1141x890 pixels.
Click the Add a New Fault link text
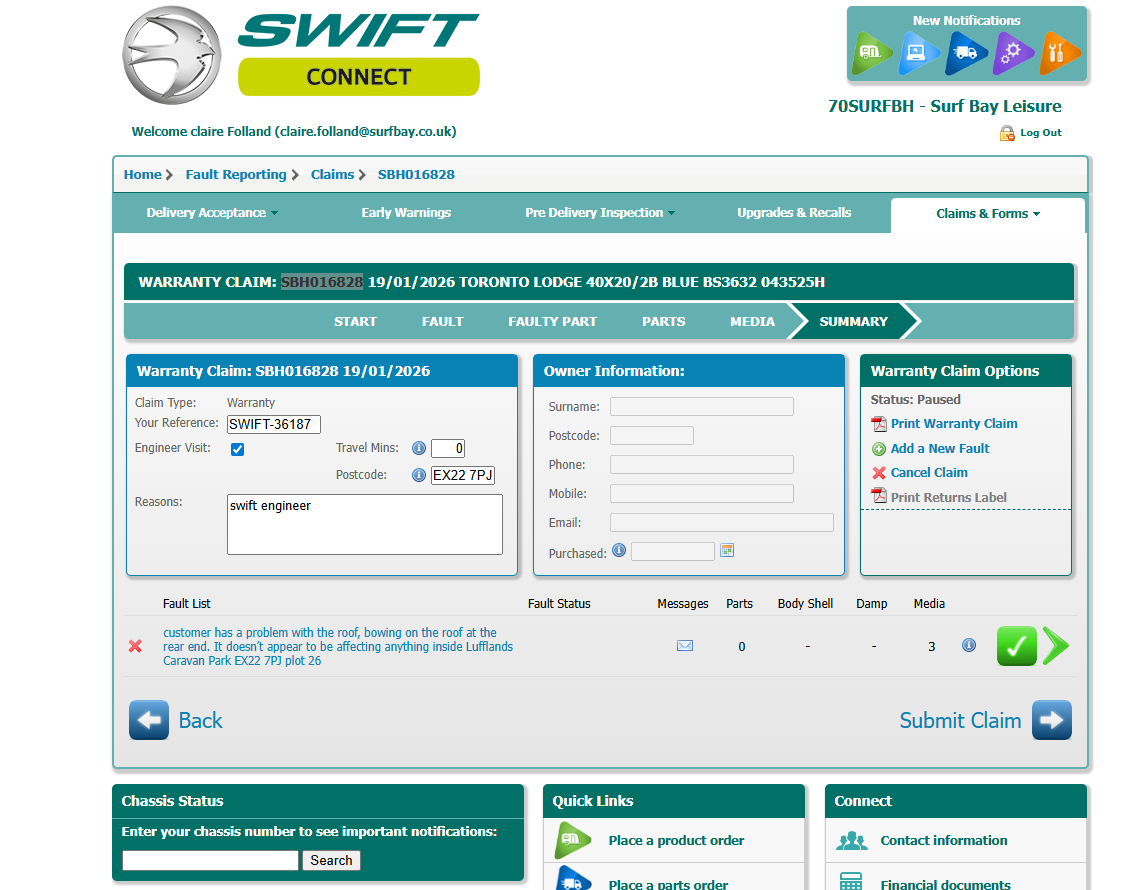[x=940, y=449]
